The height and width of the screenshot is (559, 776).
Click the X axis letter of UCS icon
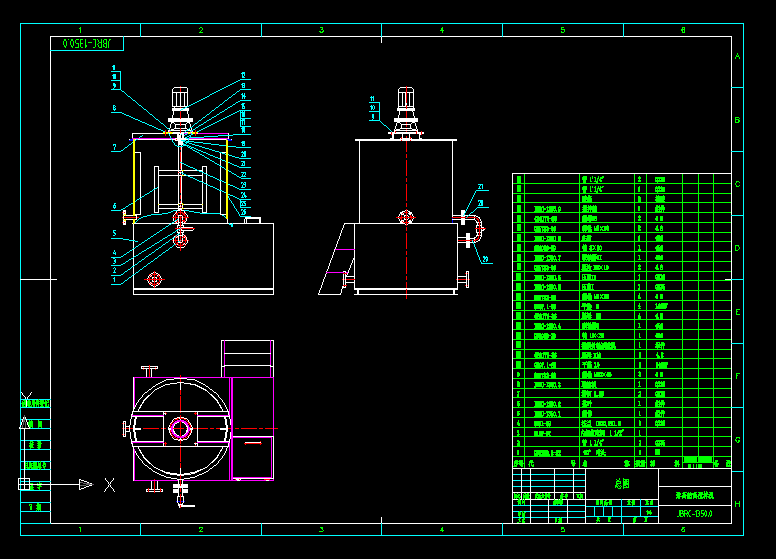click(x=109, y=485)
